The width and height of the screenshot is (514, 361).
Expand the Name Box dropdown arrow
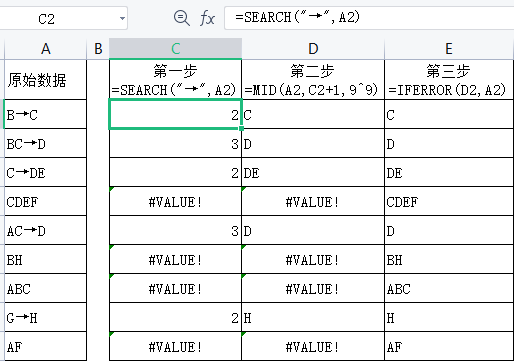122,18
